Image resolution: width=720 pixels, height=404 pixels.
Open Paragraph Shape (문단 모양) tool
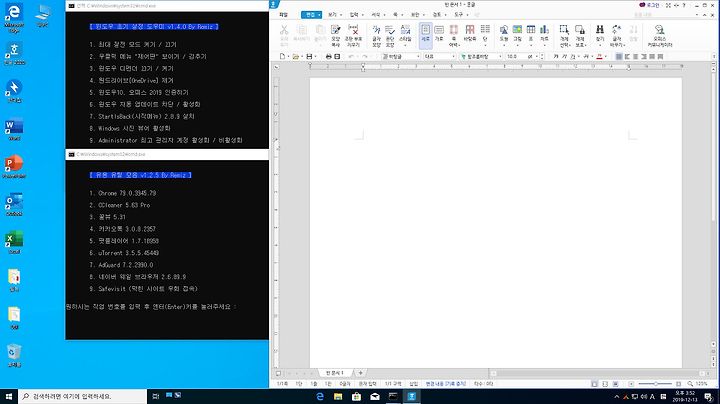click(x=390, y=36)
